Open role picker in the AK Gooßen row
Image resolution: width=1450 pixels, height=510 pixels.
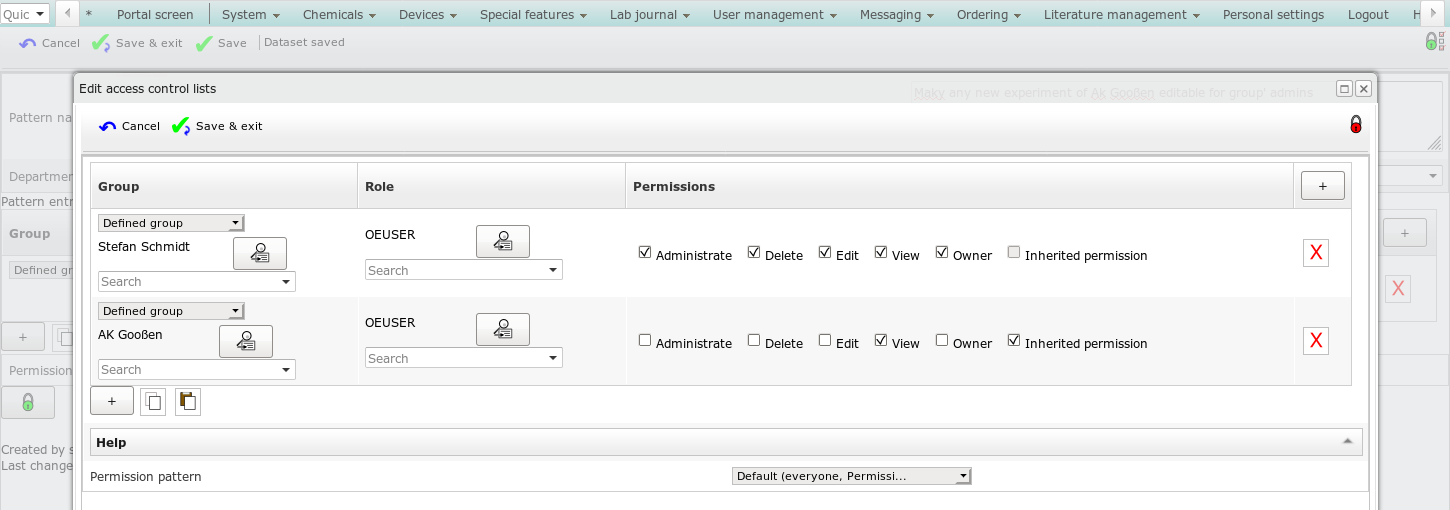click(502, 330)
